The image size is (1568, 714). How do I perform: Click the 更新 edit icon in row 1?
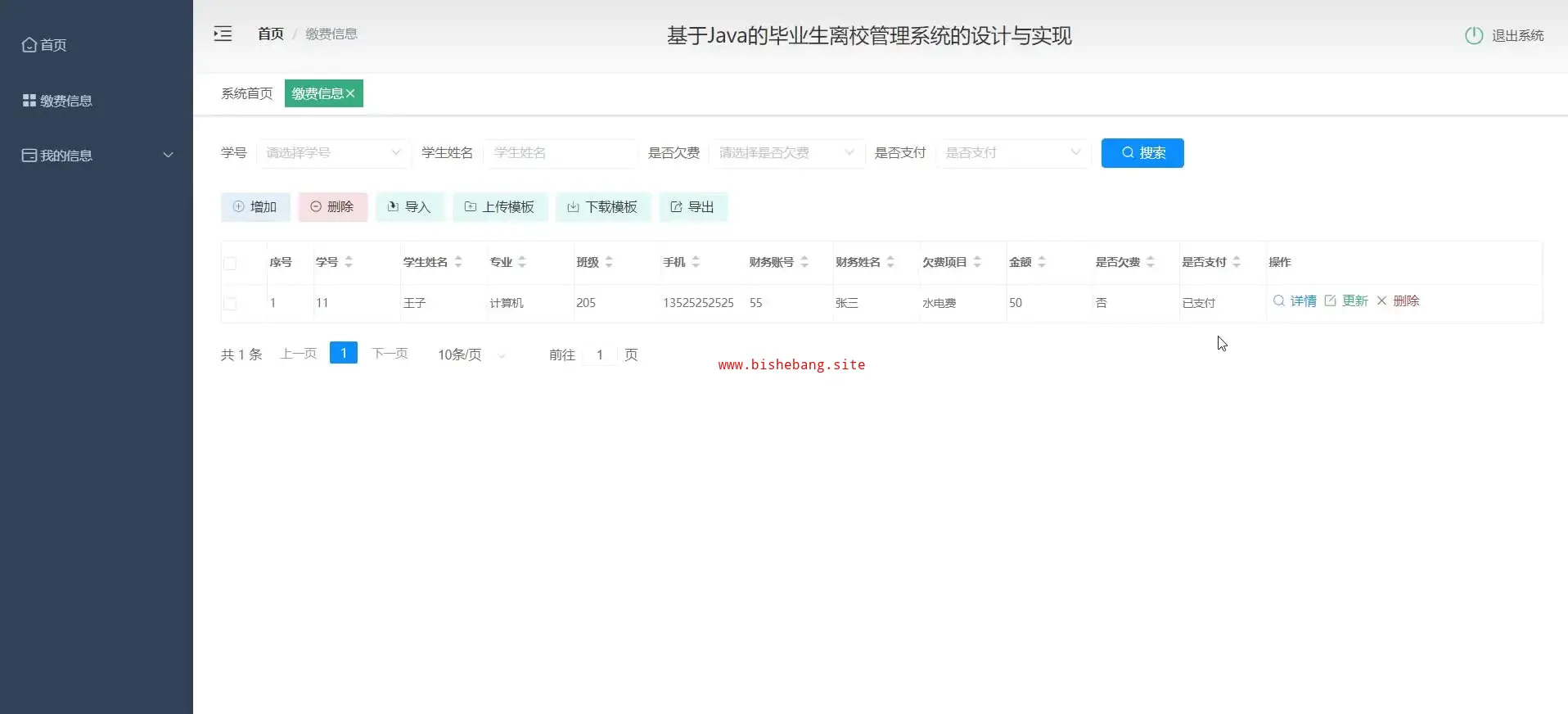point(1330,301)
